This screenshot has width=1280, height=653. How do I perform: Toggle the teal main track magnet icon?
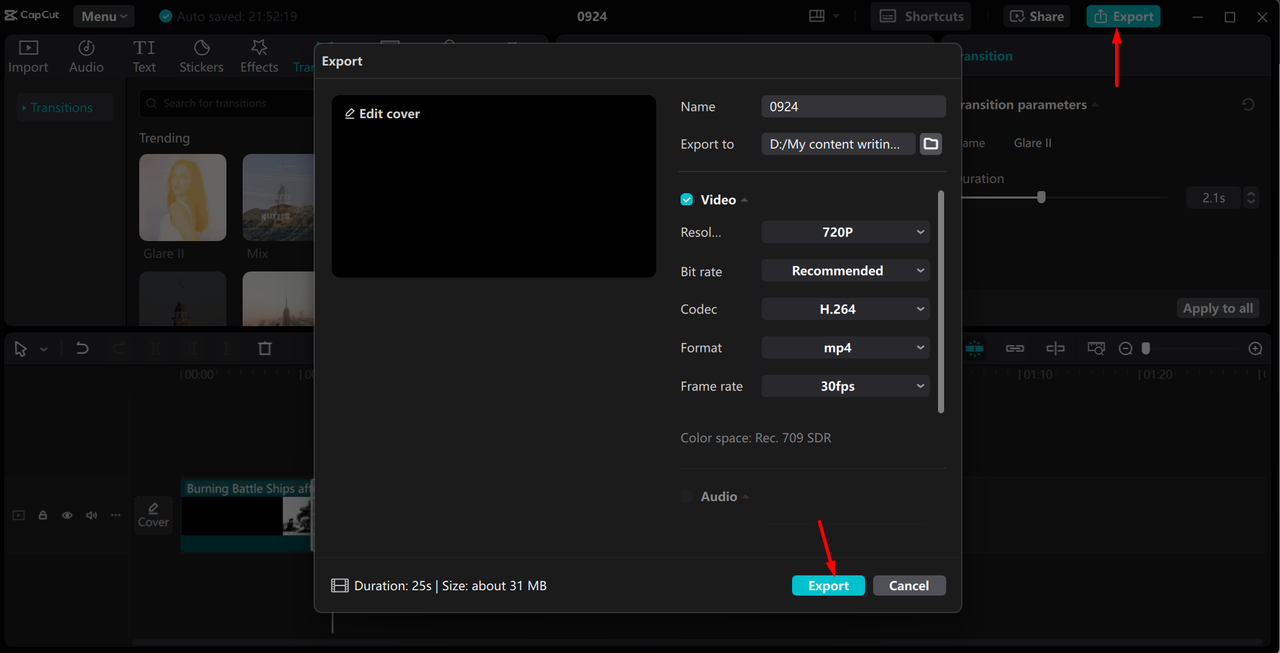tap(974, 349)
